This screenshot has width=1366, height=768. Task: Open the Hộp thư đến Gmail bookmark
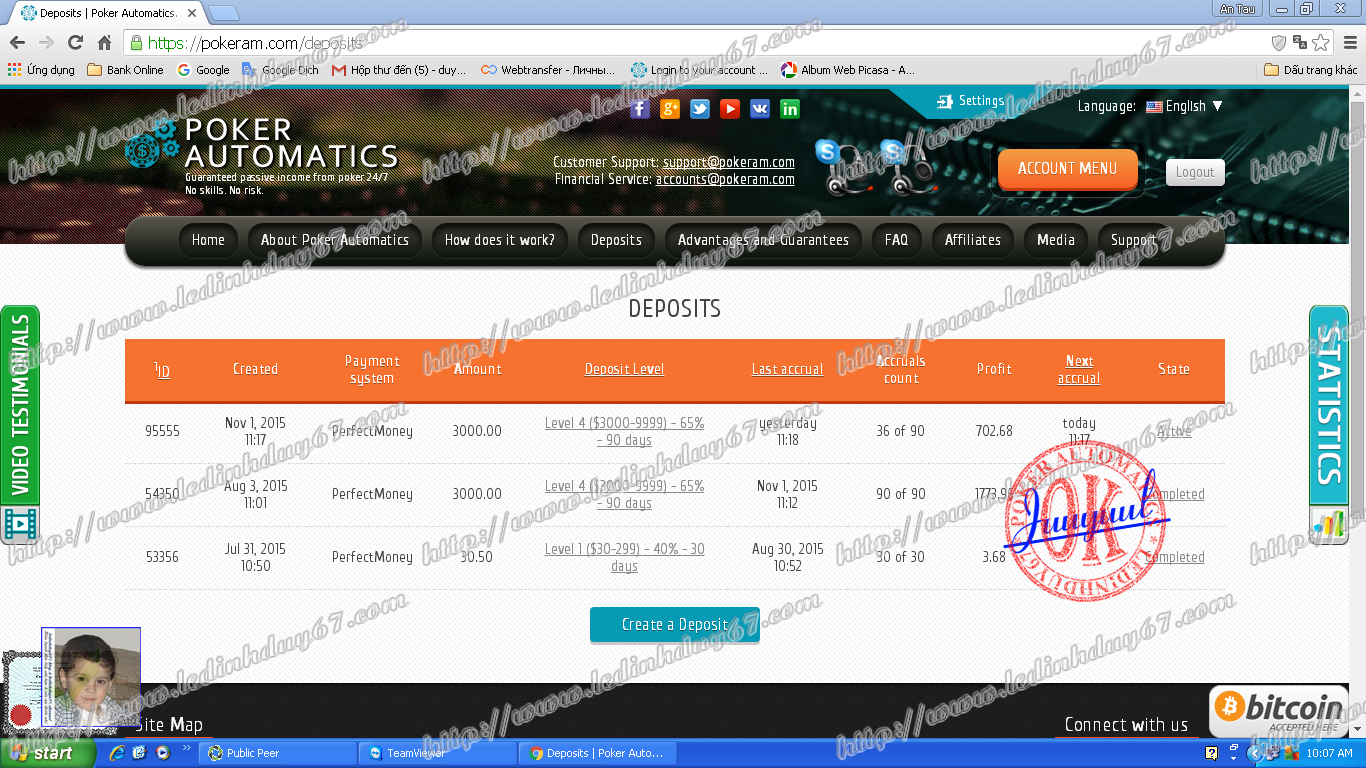point(399,70)
